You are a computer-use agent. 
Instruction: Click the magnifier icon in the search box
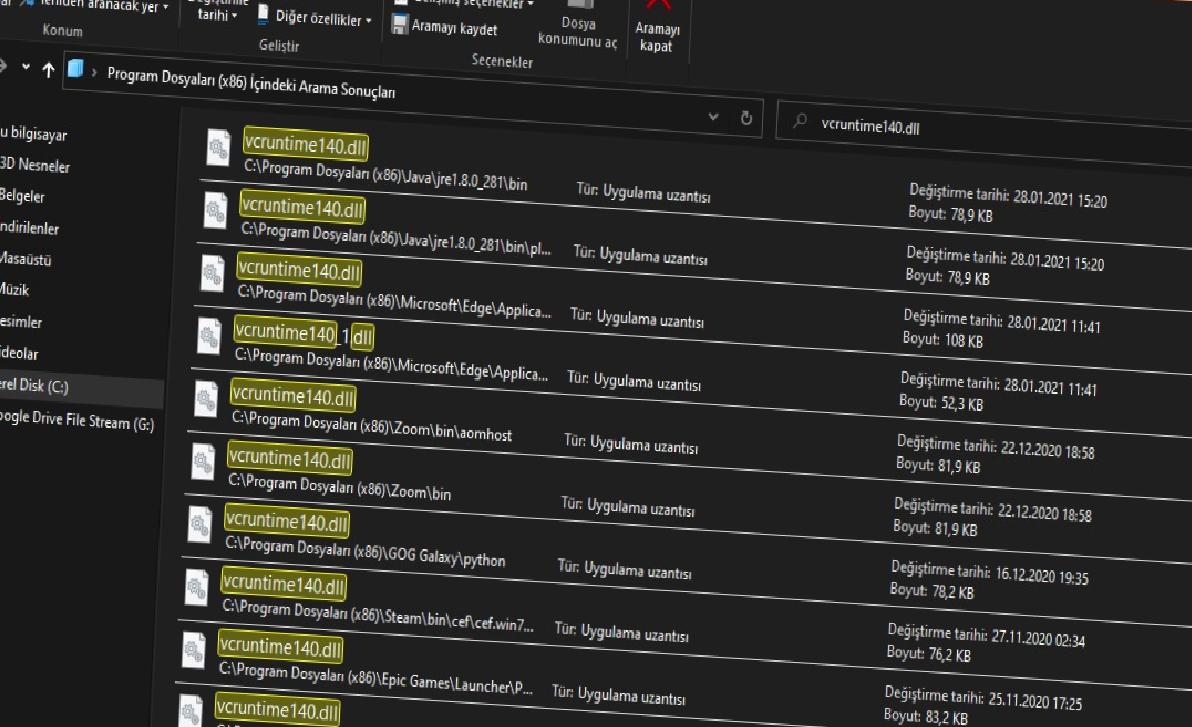click(800, 120)
